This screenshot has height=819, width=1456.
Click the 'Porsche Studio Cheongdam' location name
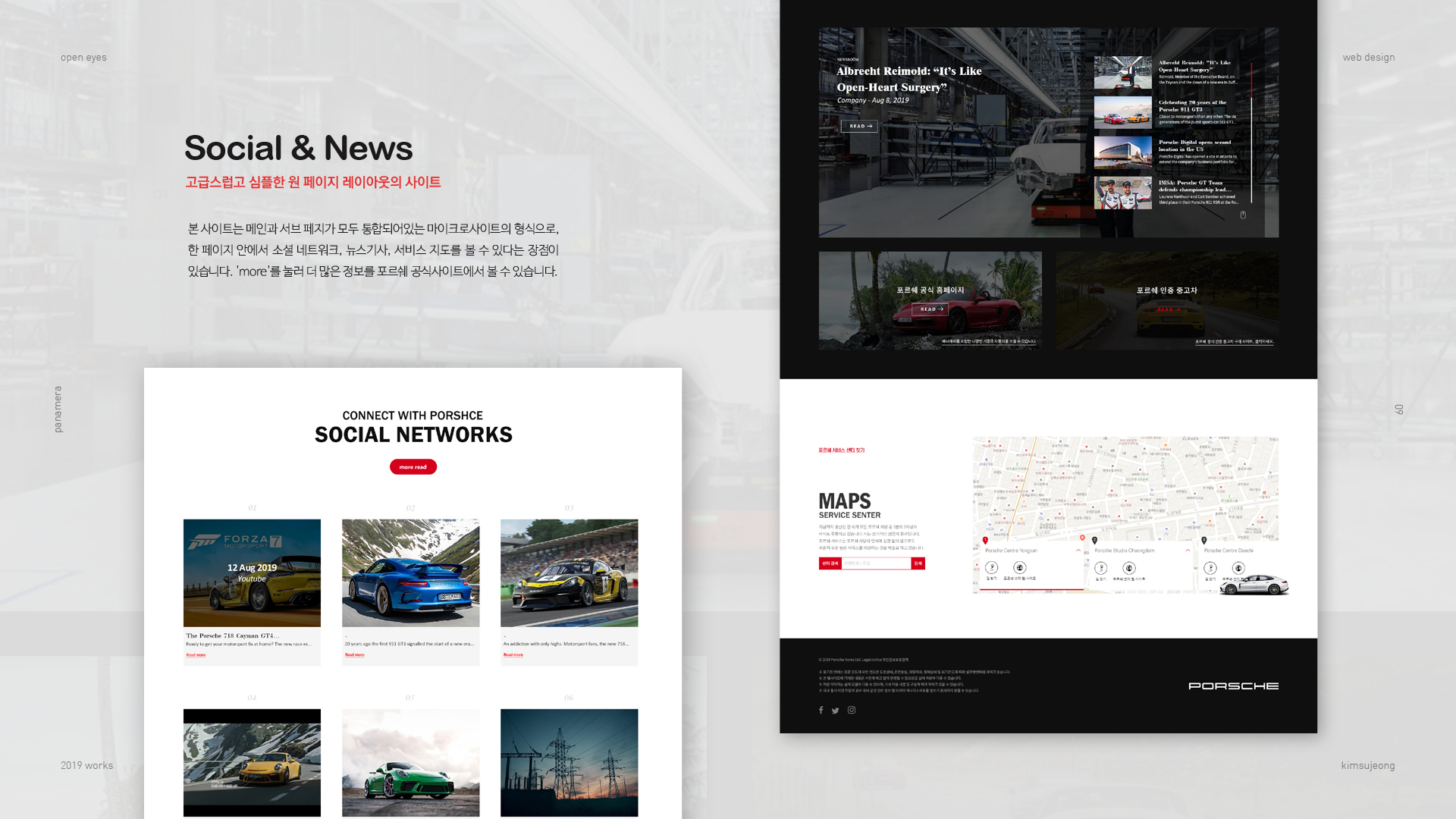click(1124, 551)
